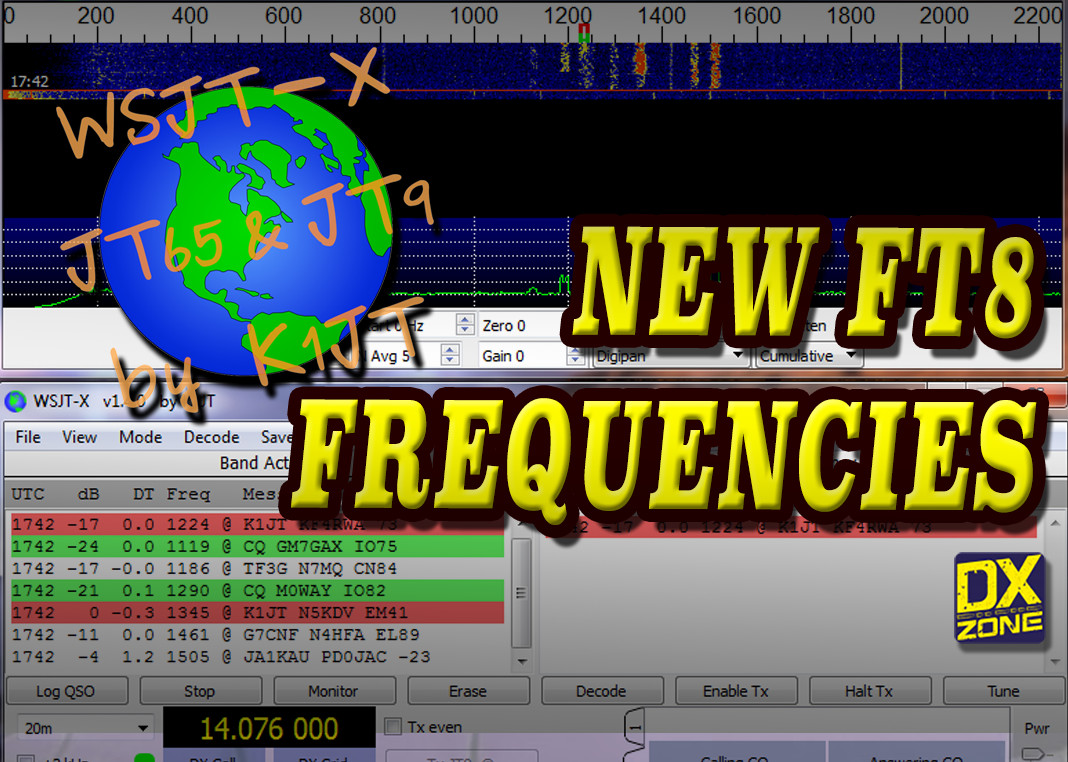Select row JA1KAU PD0JAC -23

click(257, 656)
